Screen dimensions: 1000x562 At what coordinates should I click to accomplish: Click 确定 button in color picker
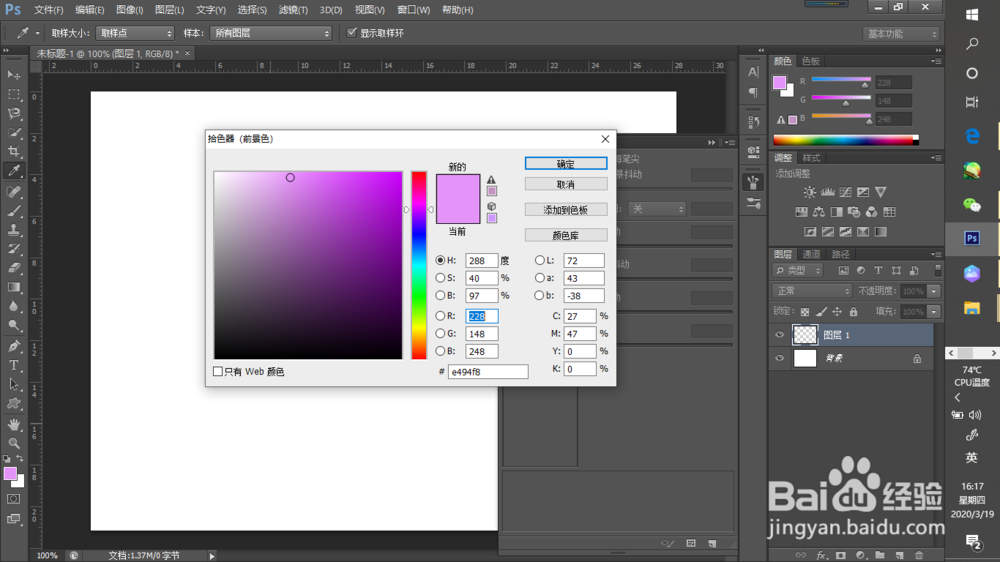(566, 163)
